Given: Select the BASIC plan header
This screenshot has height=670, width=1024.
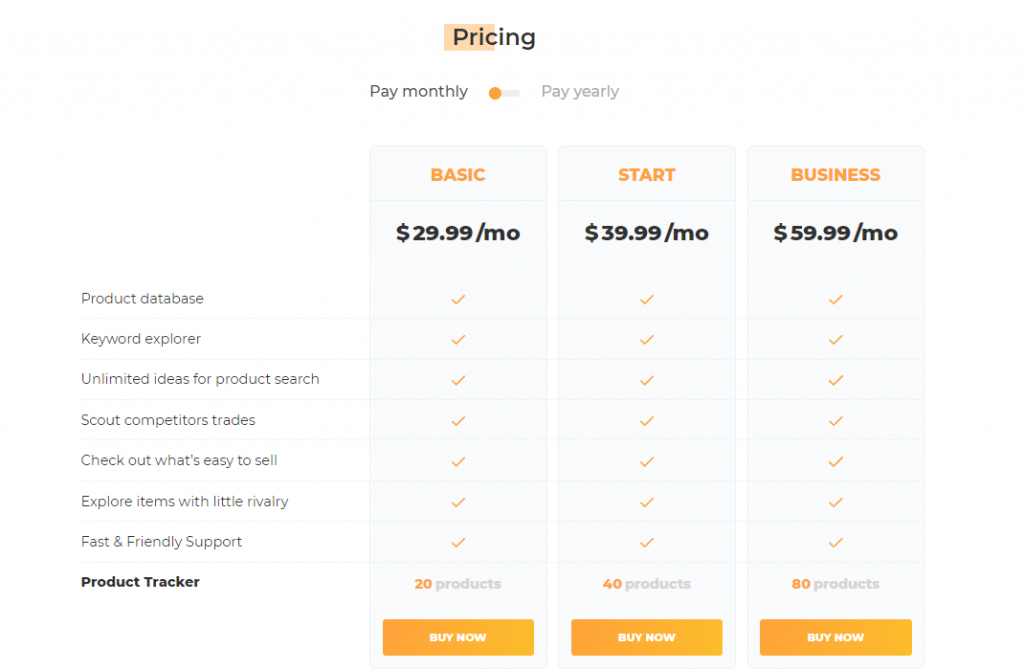Looking at the screenshot, I should click(x=458, y=174).
